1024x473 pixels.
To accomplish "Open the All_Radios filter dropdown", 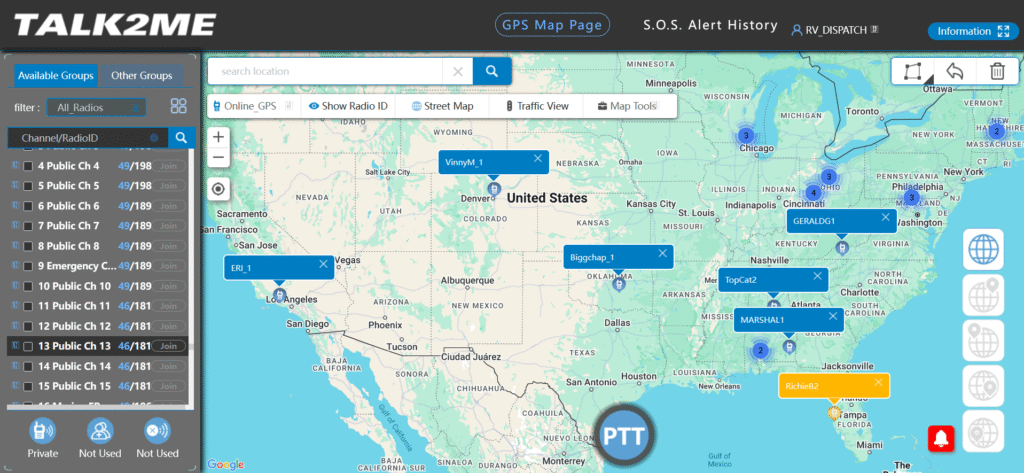I will pyautogui.click(x=95, y=107).
